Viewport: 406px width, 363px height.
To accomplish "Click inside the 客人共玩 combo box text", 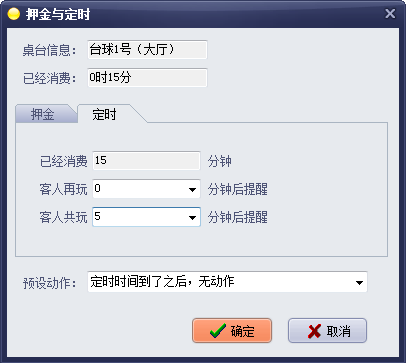I will pyautogui.click(x=139, y=217).
